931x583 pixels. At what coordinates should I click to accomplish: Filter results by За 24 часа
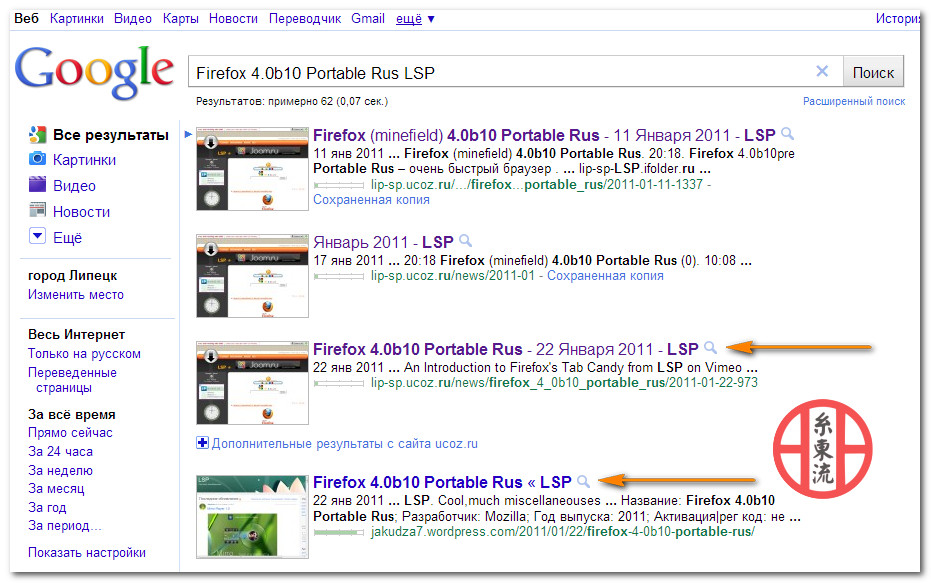pyautogui.click(x=61, y=452)
